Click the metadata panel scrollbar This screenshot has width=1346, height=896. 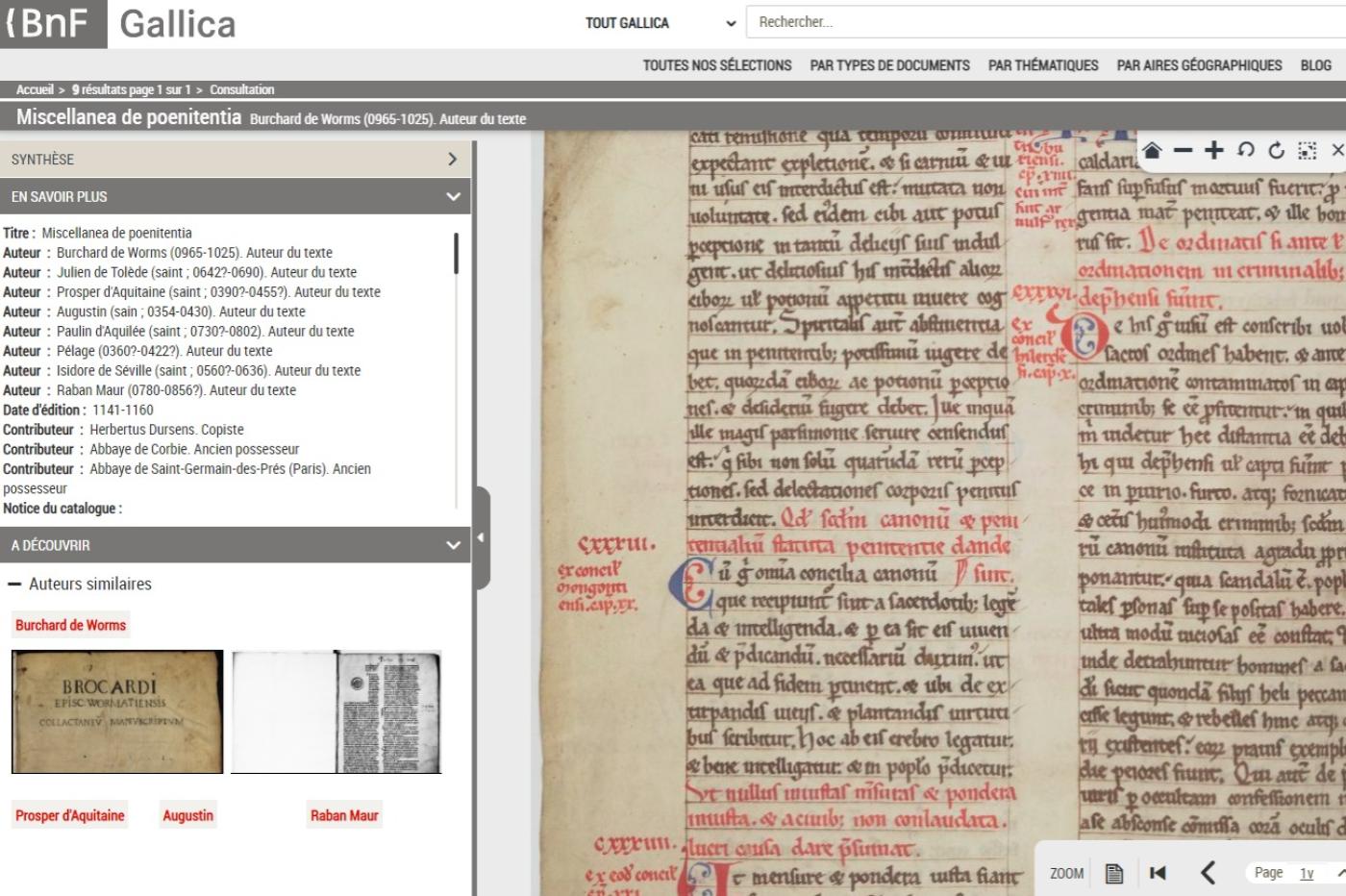point(456,254)
